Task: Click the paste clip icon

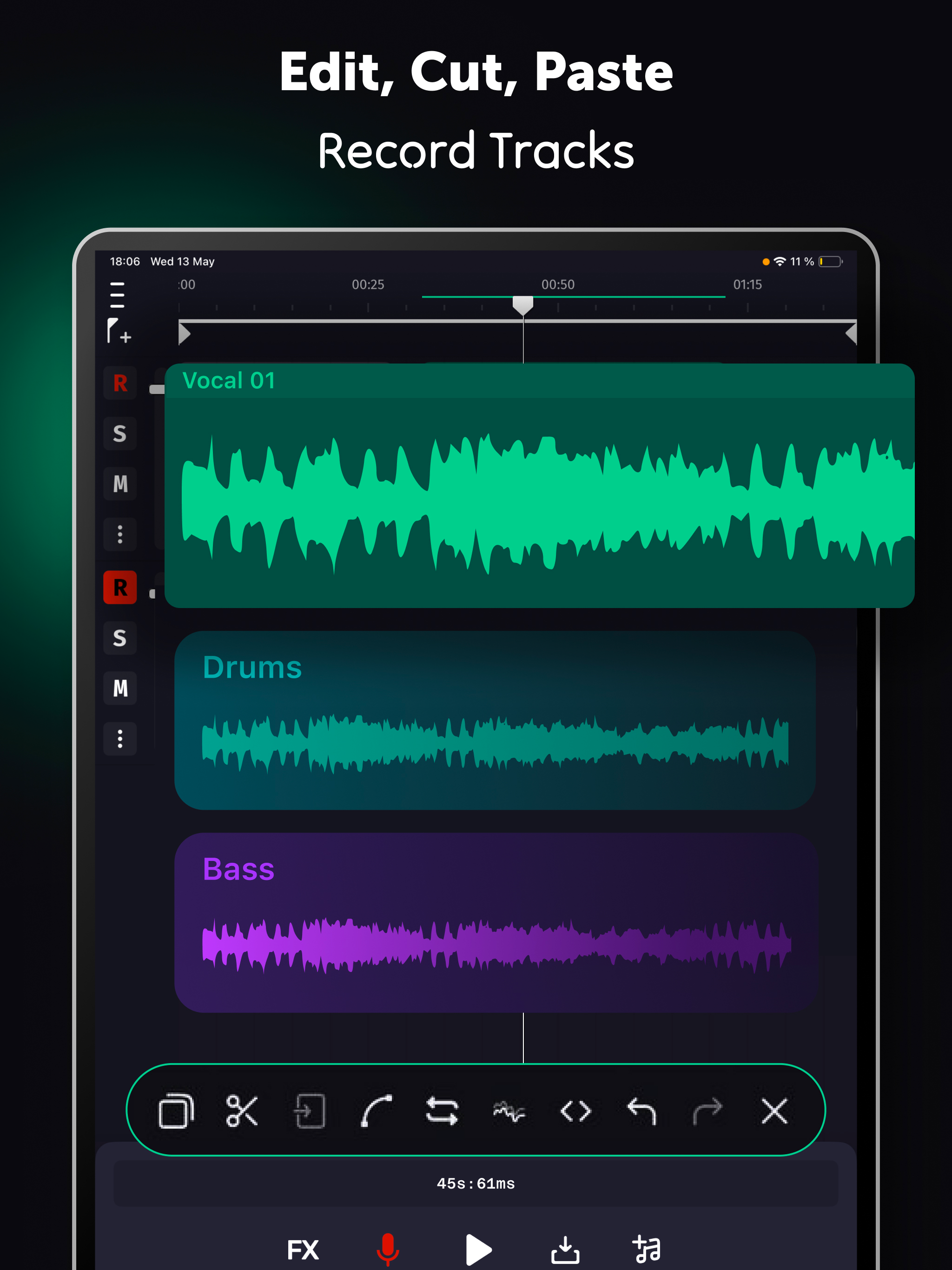Action: pyautogui.click(x=309, y=1111)
